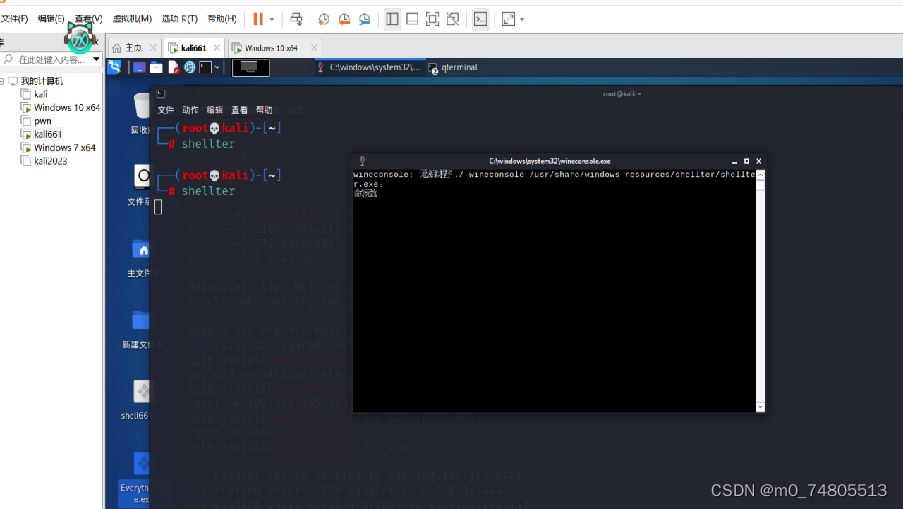
Task: Click wineconsole scrollbar up arrow
Action: click(x=760, y=174)
